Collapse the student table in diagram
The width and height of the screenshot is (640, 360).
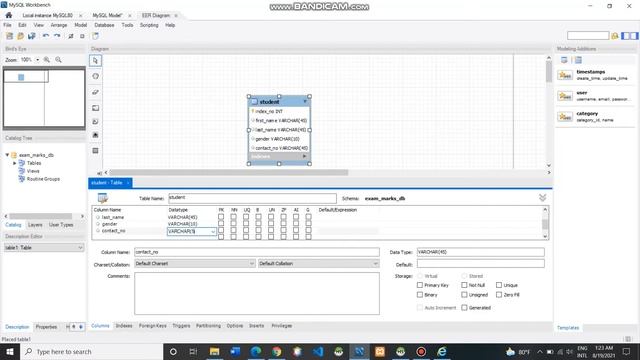304,101
